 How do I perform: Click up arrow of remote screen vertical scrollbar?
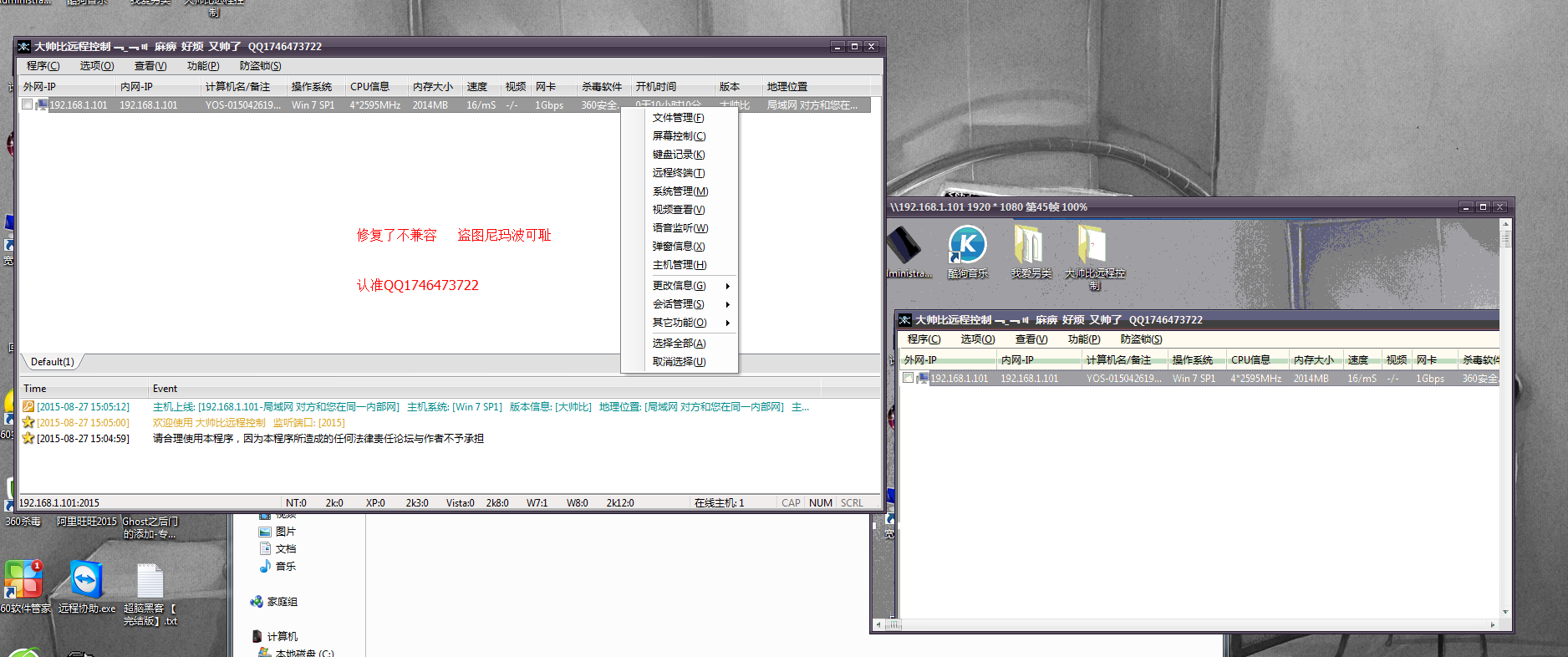(x=1505, y=224)
